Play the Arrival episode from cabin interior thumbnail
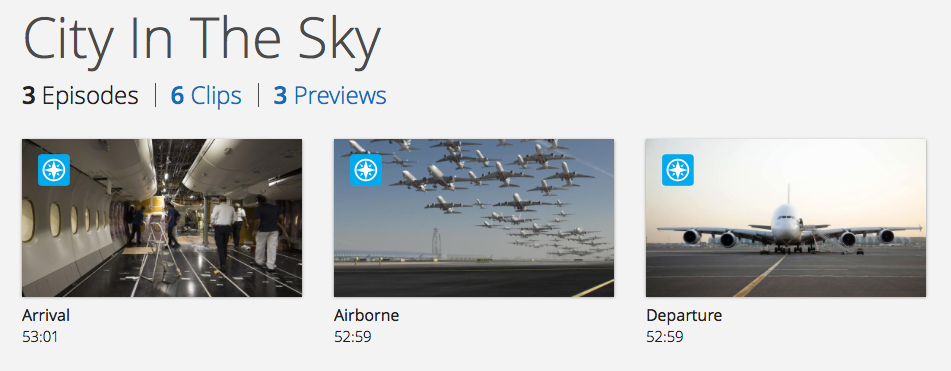The height and width of the screenshot is (371, 951). tap(162, 218)
